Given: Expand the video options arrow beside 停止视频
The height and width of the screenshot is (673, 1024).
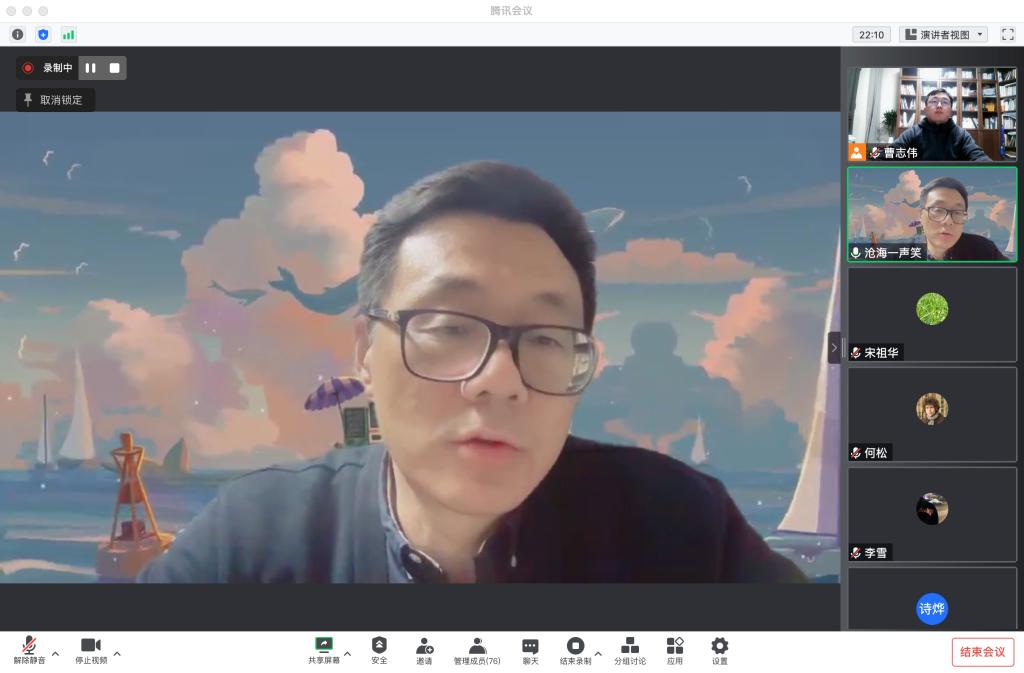Looking at the screenshot, I should [x=117, y=654].
